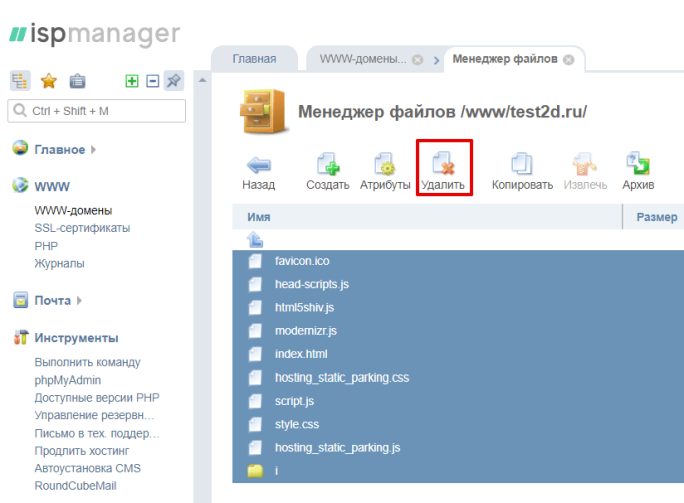Image resolution: width=684 pixels, height=503 pixels.
Task: Select the hosting_static_parking.css file row
Action: (458, 378)
